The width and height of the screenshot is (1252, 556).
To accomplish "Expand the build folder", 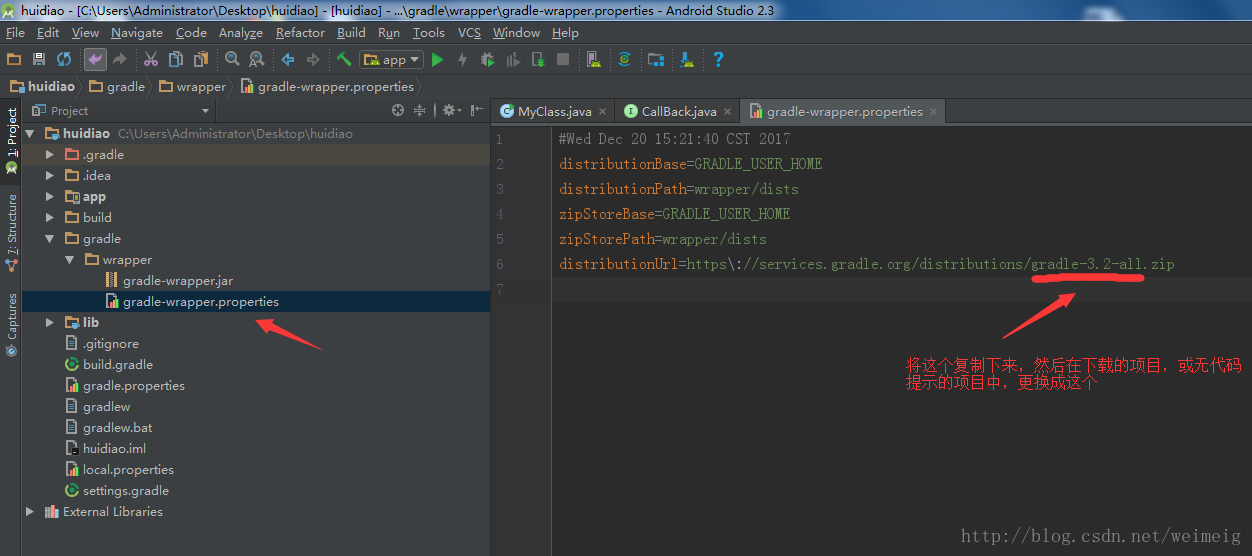I will click(x=50, y=217).
